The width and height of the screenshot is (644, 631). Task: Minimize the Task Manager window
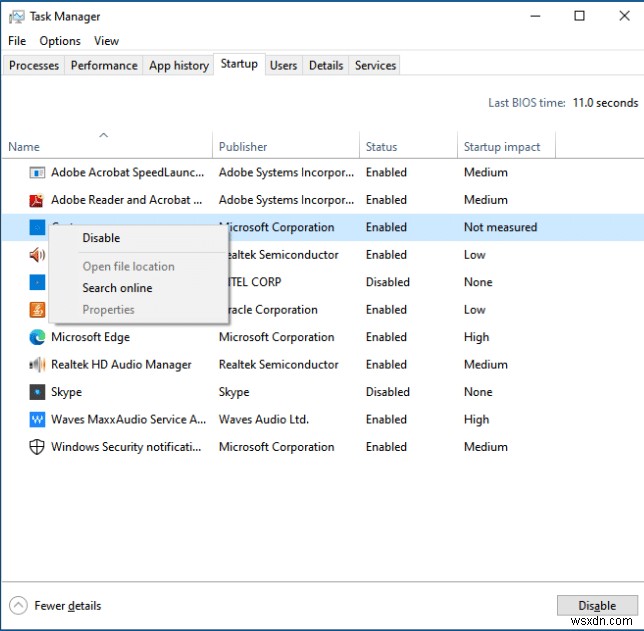tap(535, 16)
